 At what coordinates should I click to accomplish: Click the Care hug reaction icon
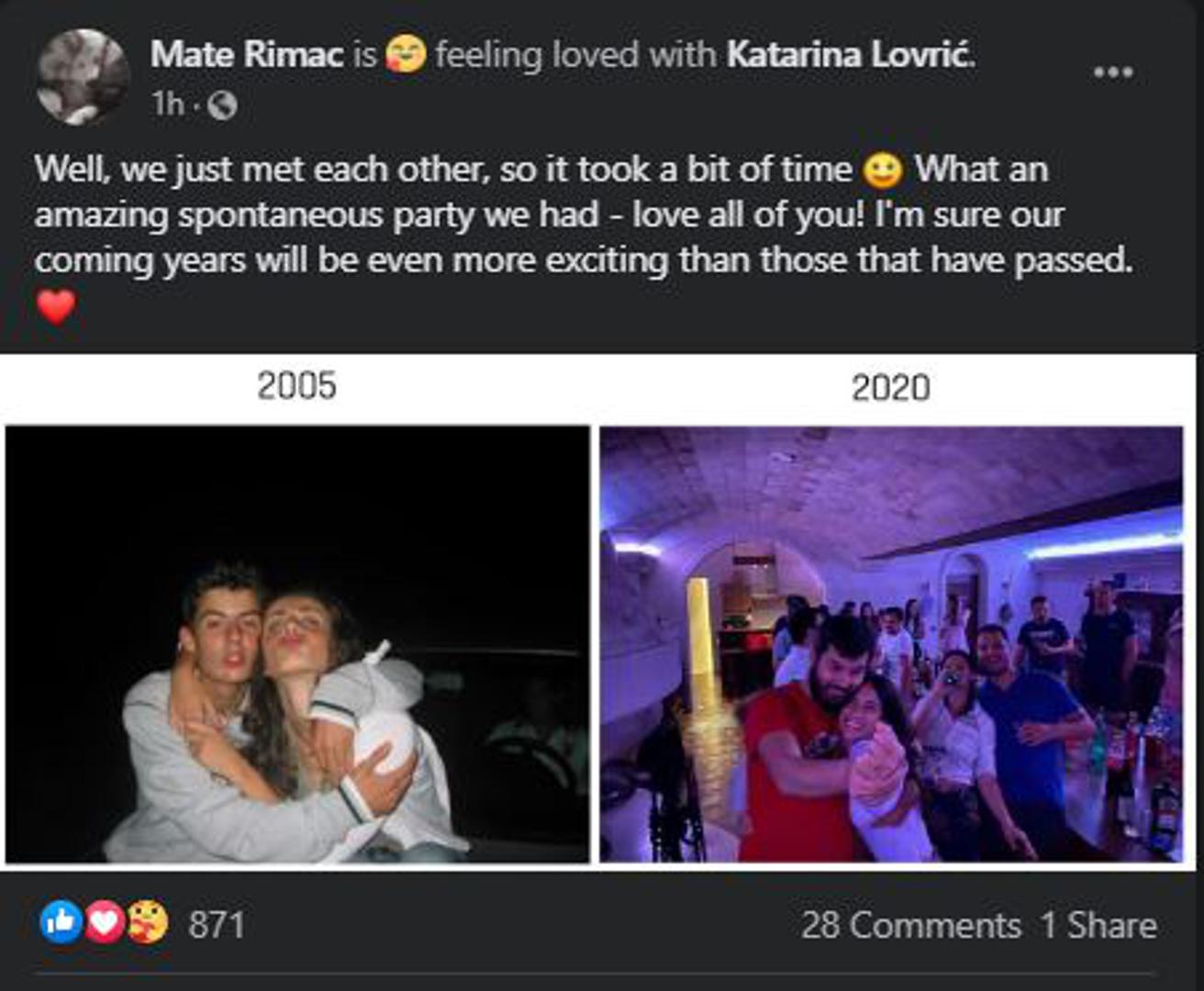(x=148, y=923)
